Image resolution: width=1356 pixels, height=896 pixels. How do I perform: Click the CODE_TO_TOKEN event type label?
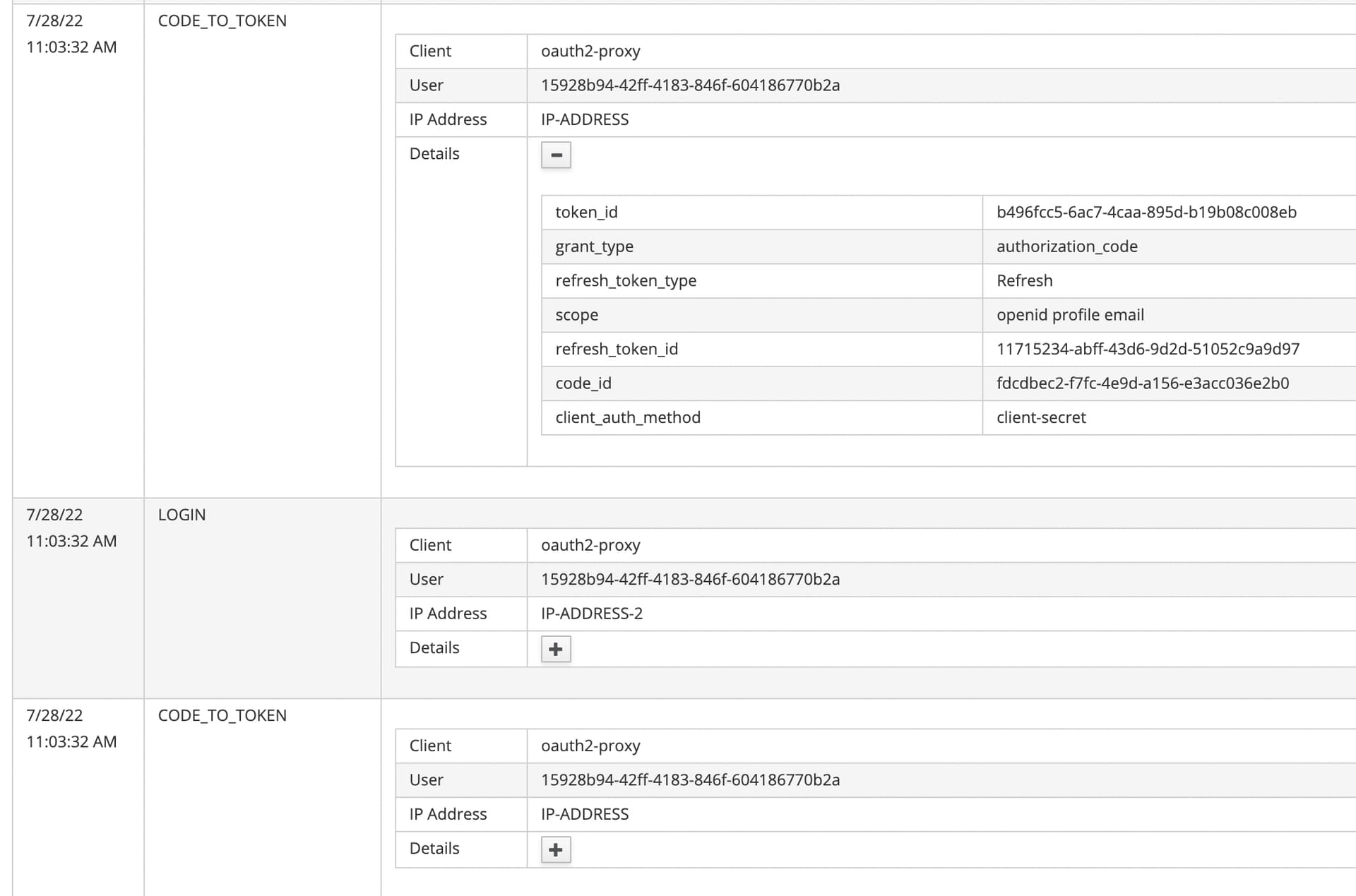(x=222, y=20)
